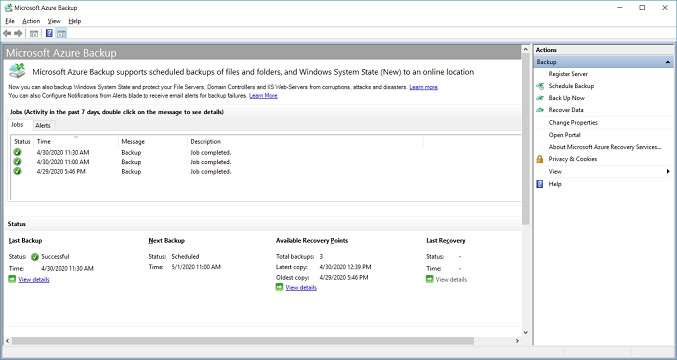Click View details under Last Recovery
The image size is (677, 360).
[x=451, y=279]
